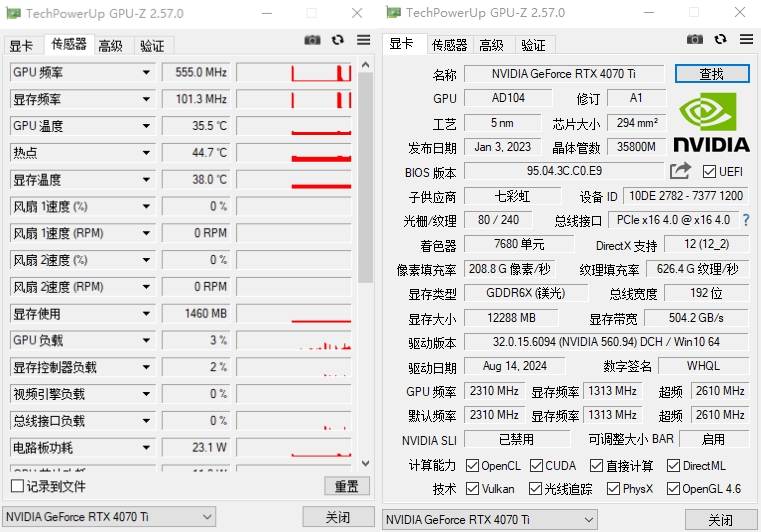Click the 555.0 MHz GPU clock value

[195, 72]
